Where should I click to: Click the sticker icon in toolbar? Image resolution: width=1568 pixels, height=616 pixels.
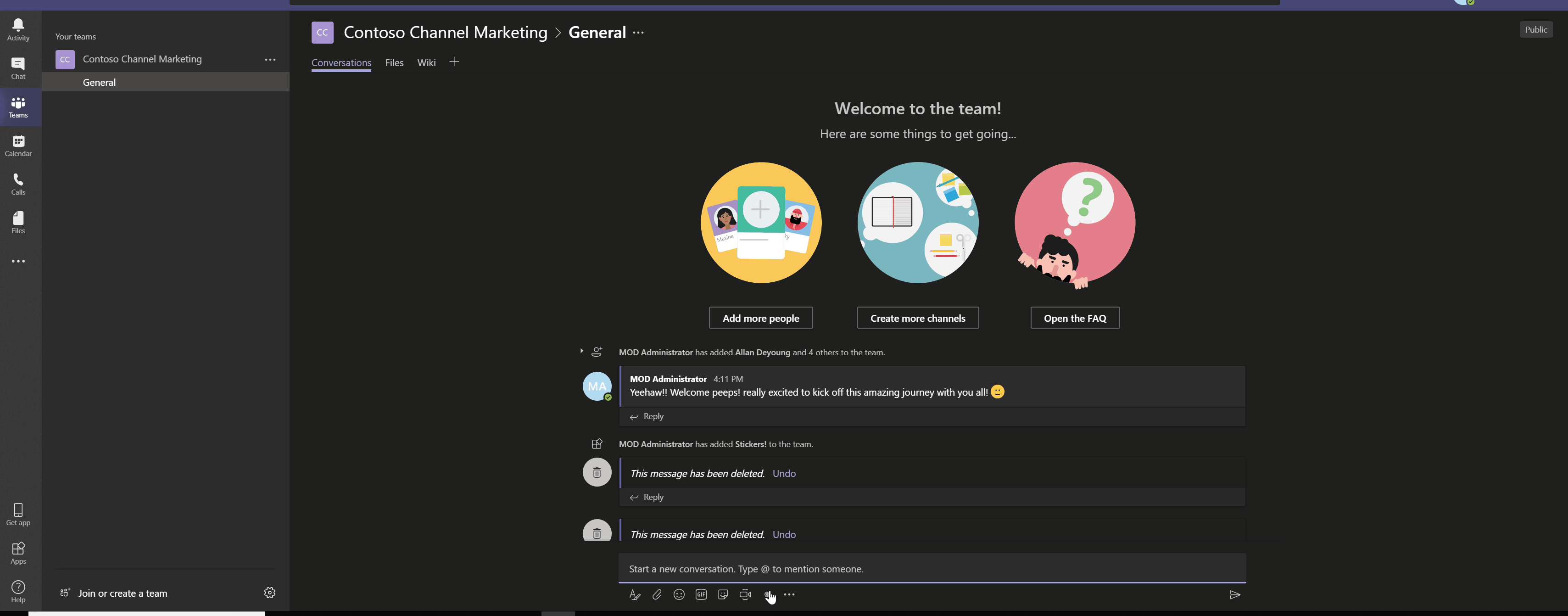pos(724,595)
